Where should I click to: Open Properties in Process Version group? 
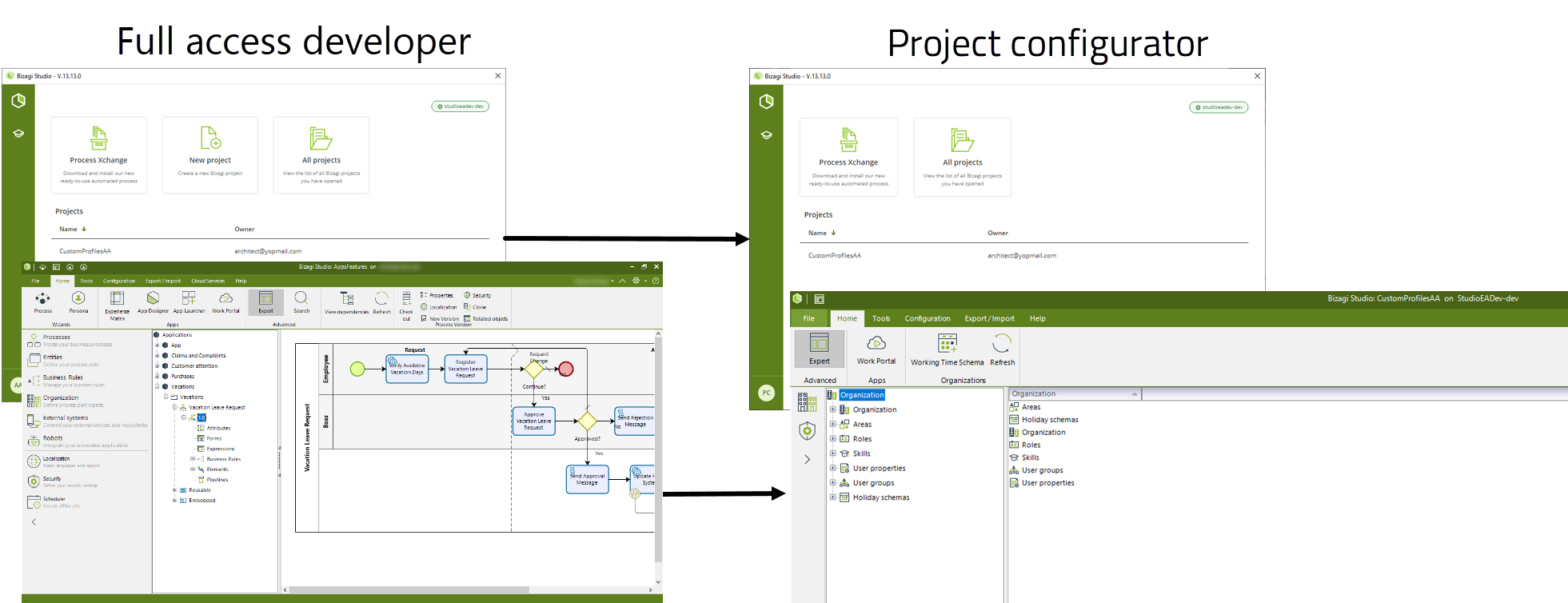(x=437, y=295)
